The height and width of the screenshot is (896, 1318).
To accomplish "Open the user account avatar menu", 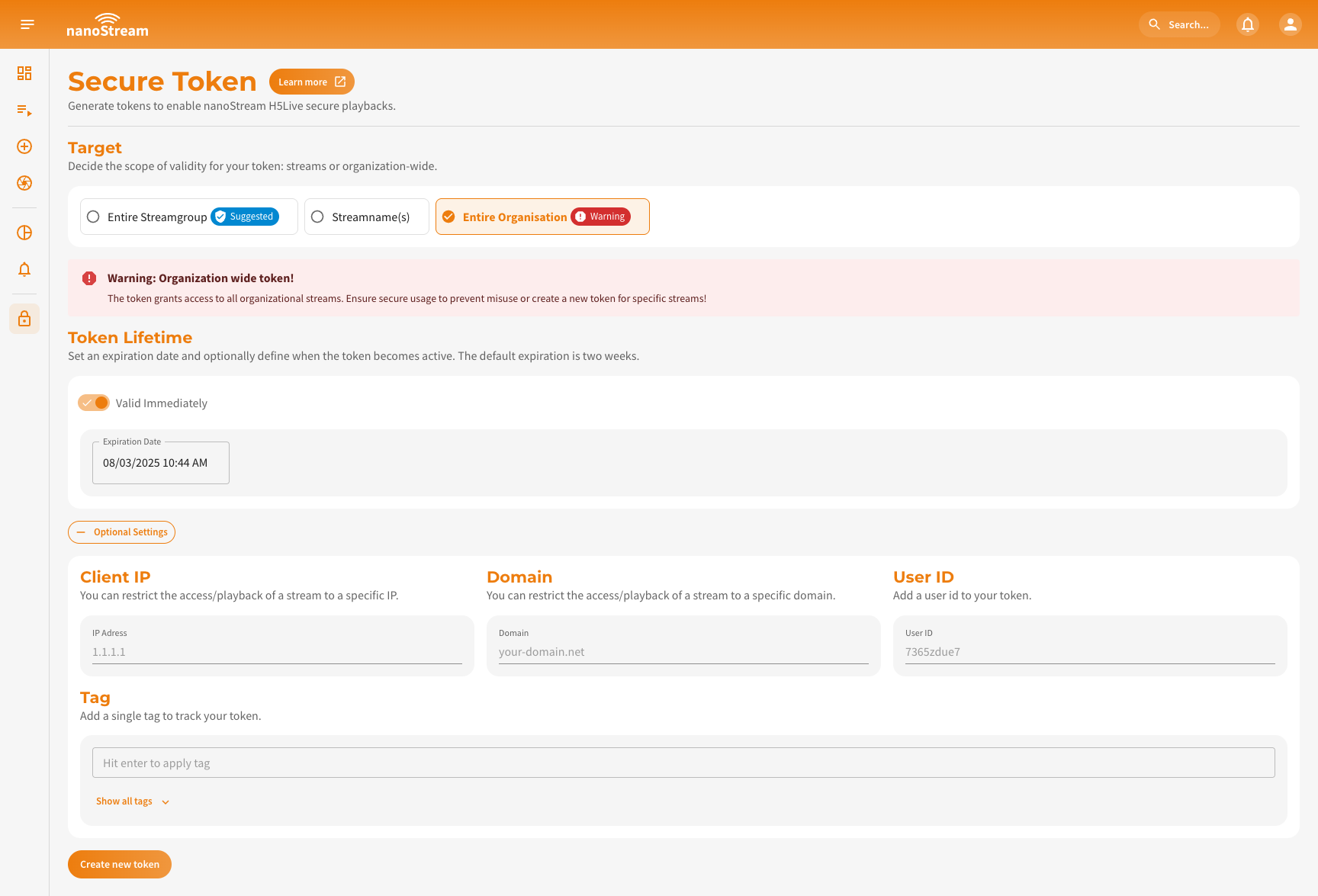I will (1290, 24).
